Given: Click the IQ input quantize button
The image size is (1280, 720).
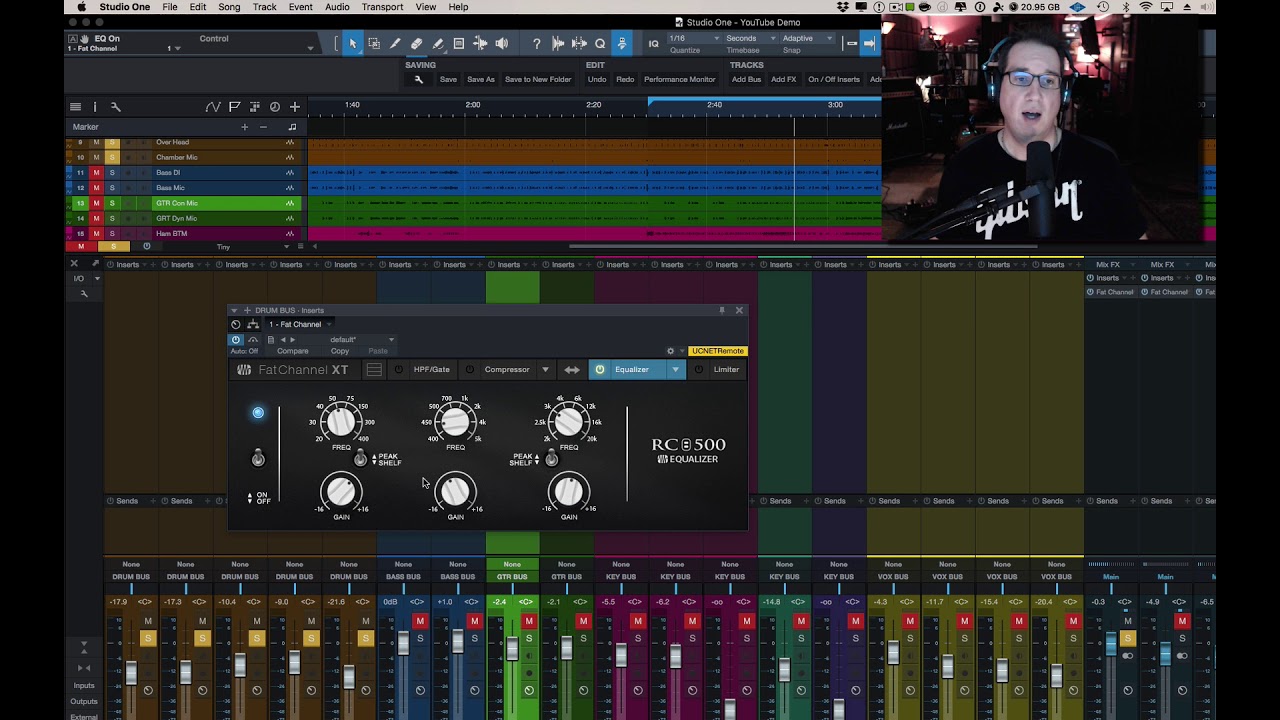Looking at the screenshot, I should click(x=653, y=43).
